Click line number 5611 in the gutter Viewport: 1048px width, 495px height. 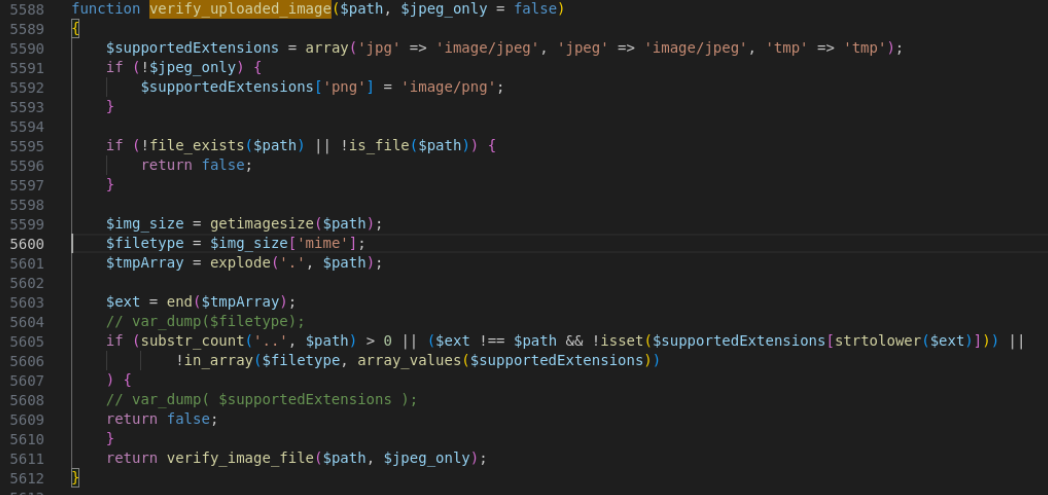[x=27, y=458]
